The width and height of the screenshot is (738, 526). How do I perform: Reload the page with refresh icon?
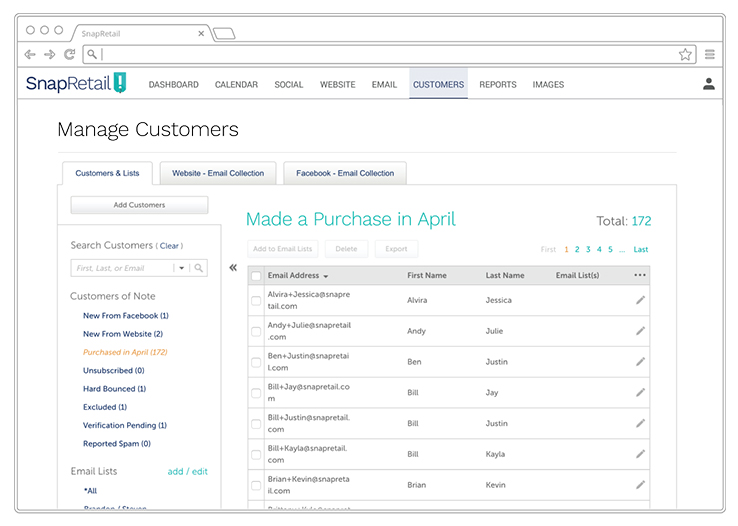click(70, 55)
